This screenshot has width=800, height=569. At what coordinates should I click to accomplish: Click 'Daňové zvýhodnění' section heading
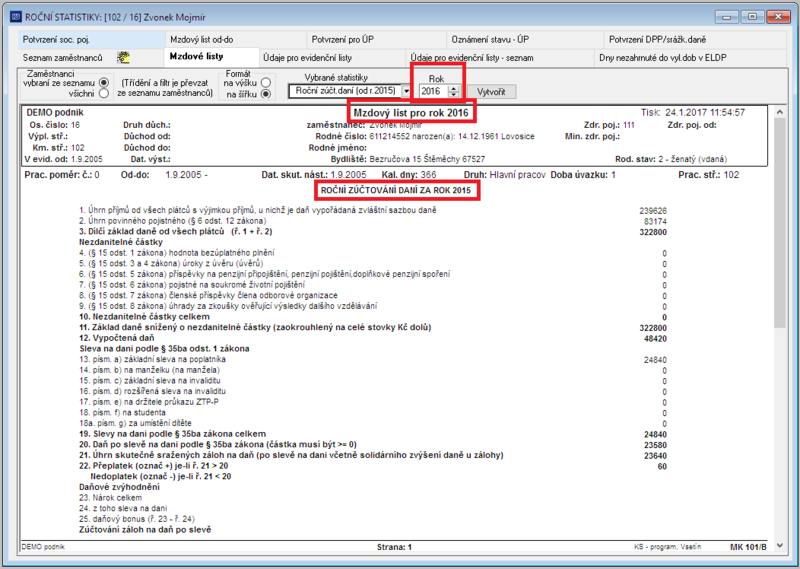coord(119,487)
